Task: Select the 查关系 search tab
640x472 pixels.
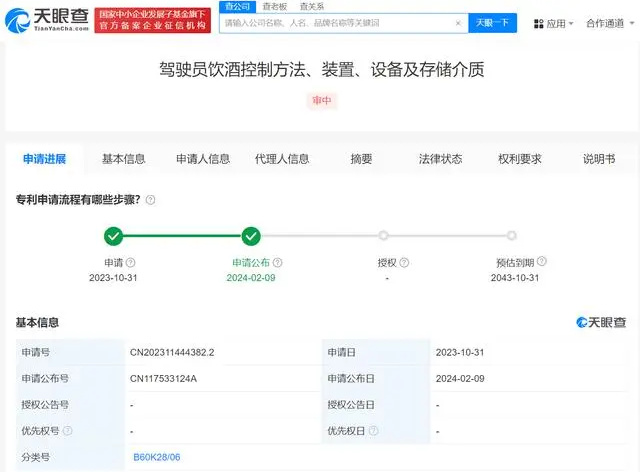Action: (x=312, y=7)
